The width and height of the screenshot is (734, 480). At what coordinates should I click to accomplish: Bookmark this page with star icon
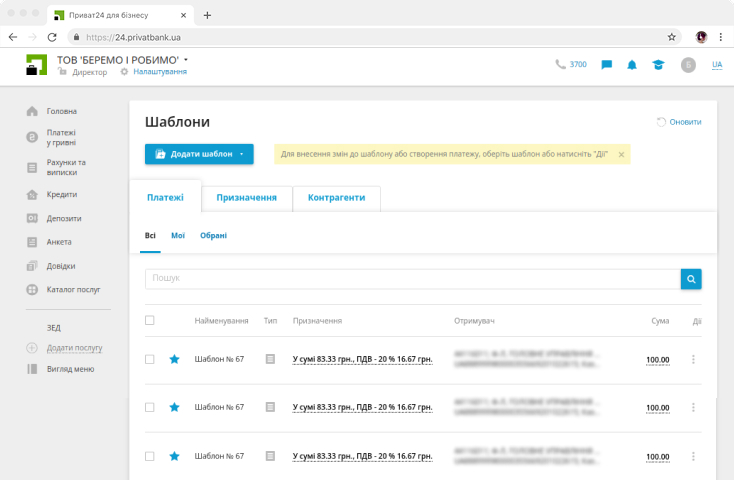(672, 37)
